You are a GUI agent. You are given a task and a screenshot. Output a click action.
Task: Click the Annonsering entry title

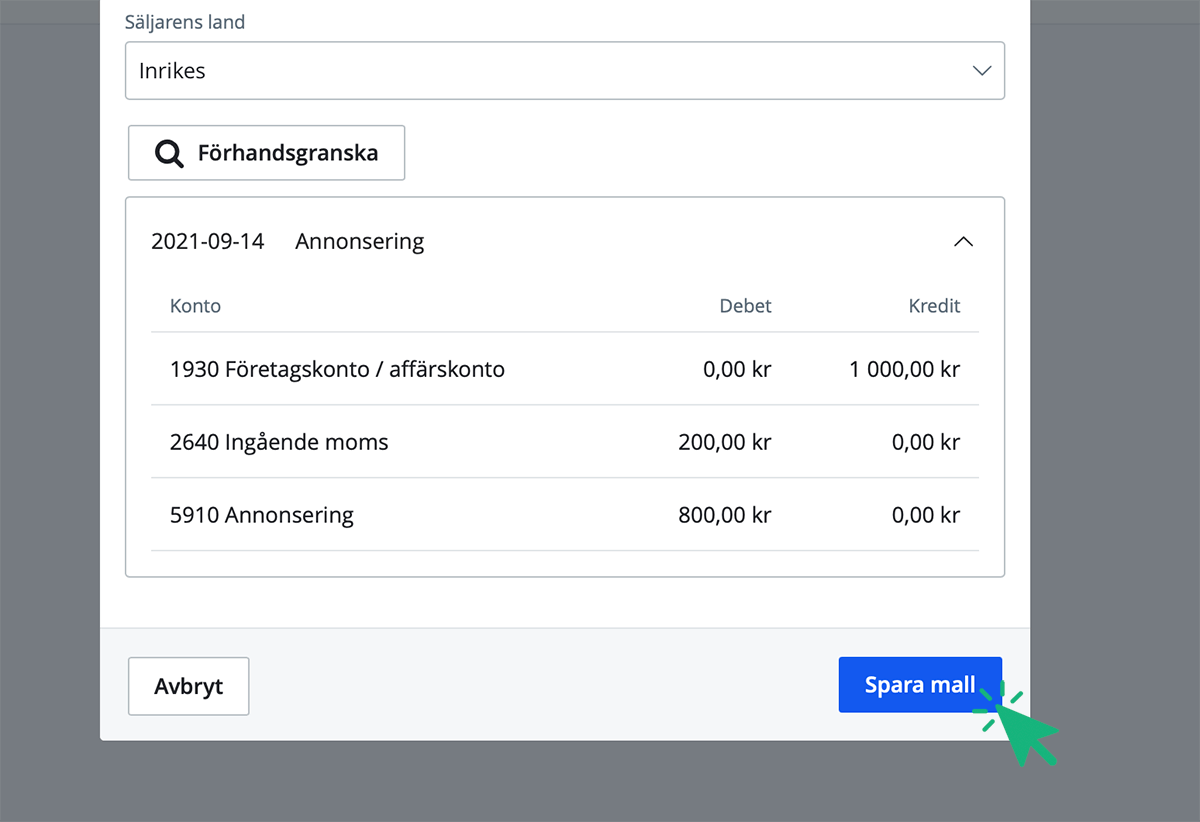359,241
